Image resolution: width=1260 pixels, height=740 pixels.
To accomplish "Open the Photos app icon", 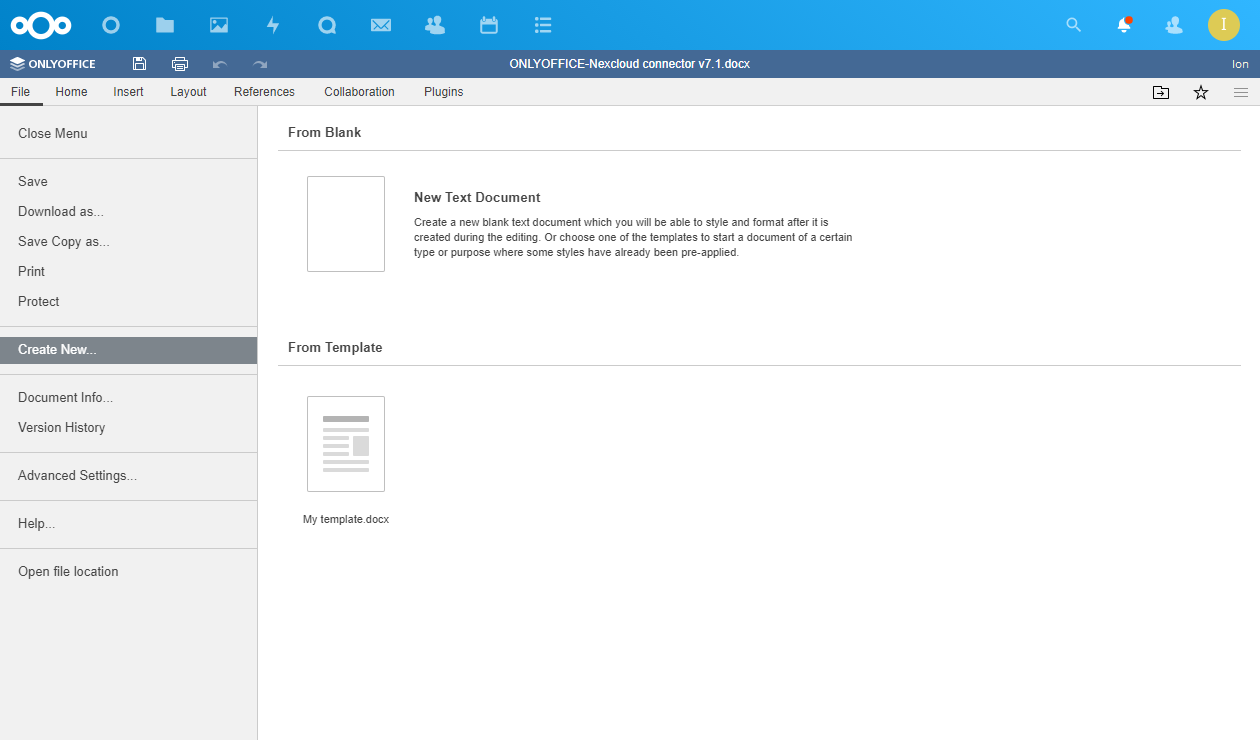I will point(219,25).
